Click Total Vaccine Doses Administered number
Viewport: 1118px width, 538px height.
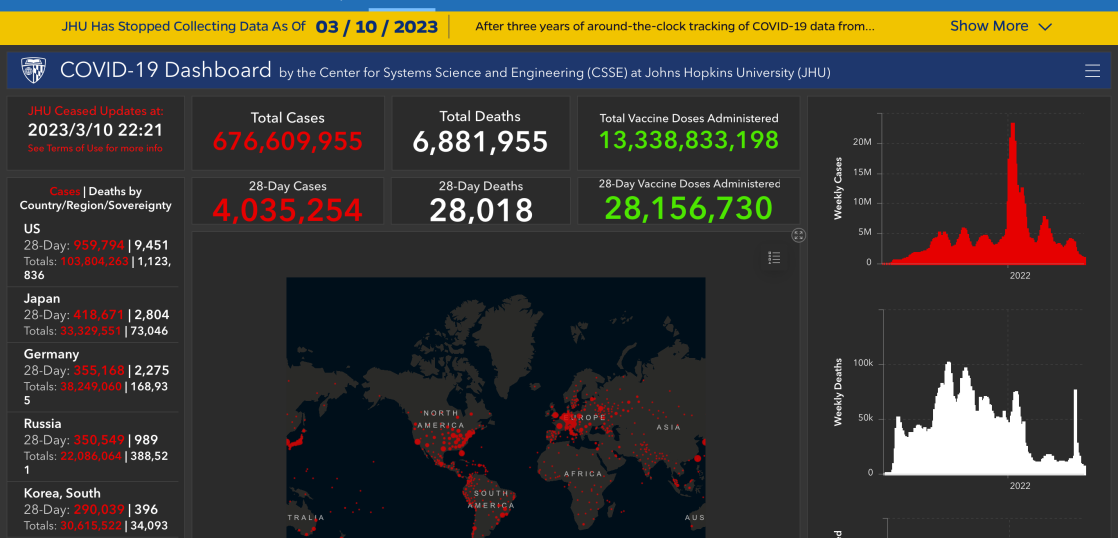688,140
